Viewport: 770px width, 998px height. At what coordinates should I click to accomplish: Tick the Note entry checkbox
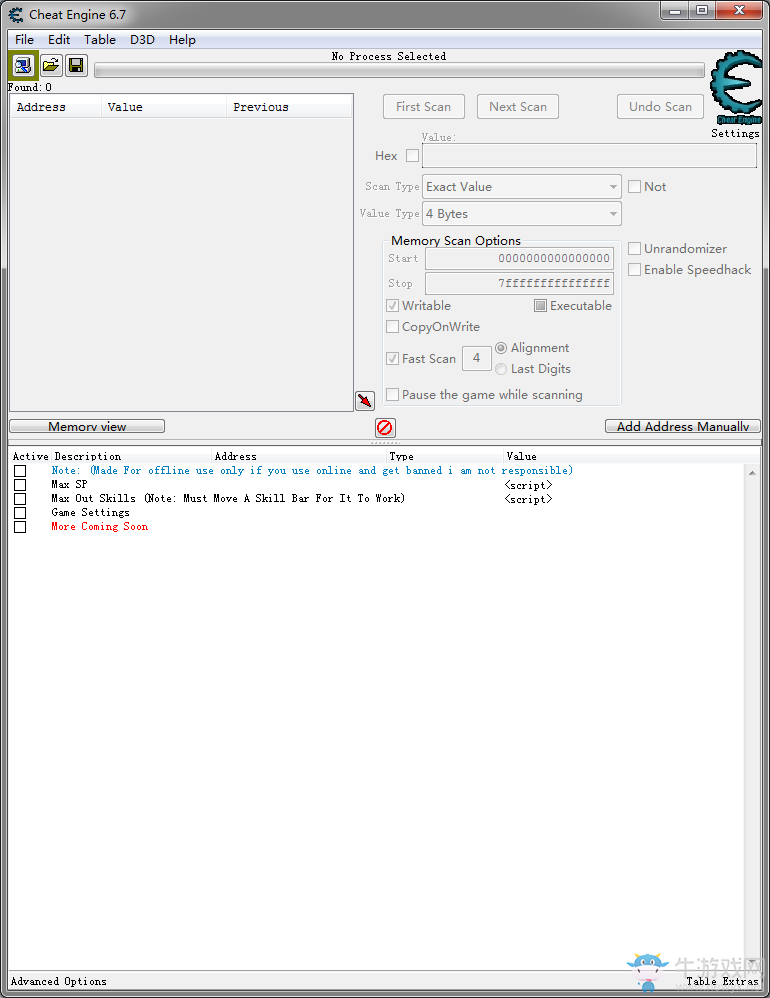[x=20, y=470]
